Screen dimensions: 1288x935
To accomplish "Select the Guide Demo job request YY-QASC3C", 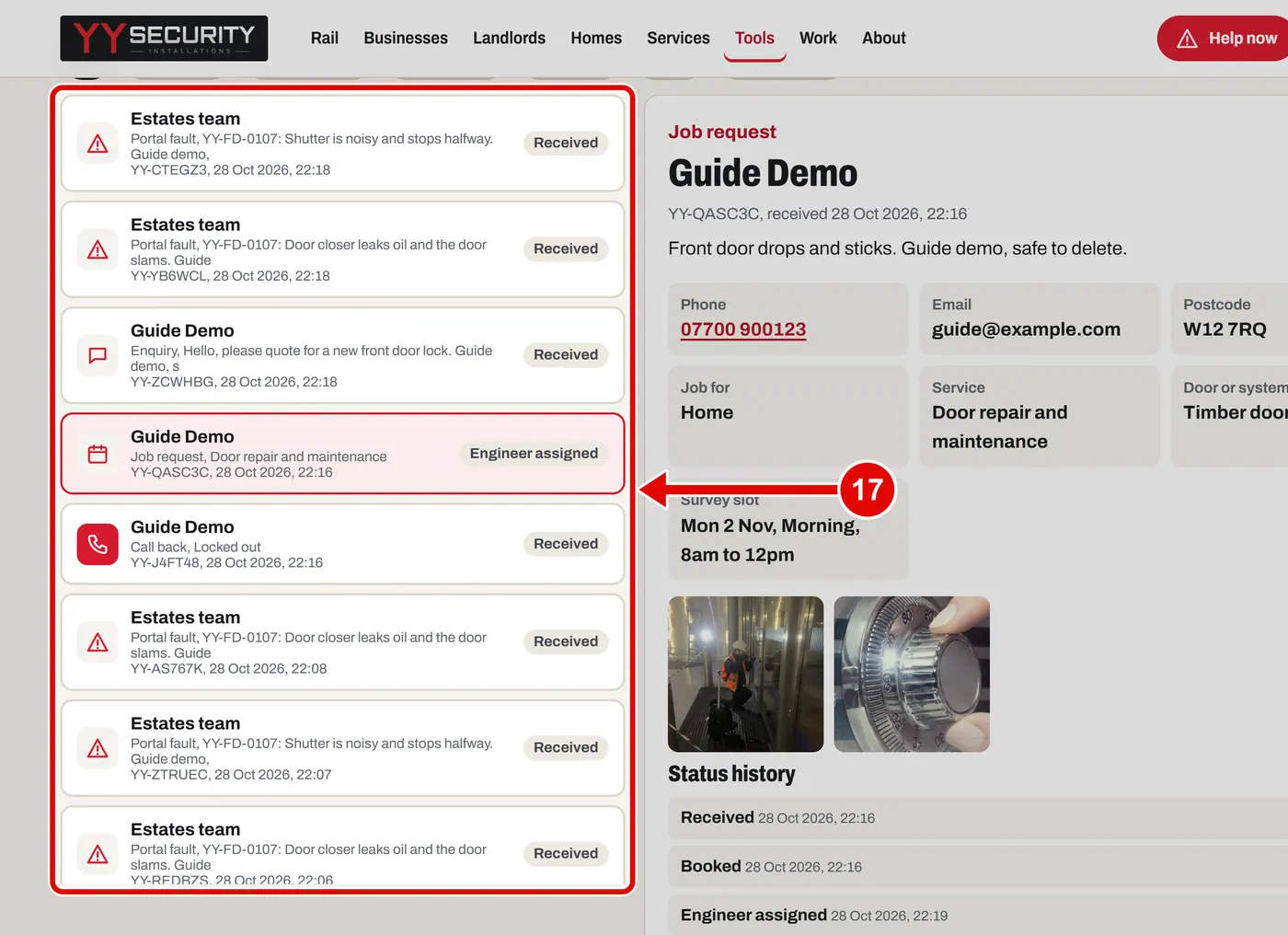I will pyautogui.click(x=343, y=454).
